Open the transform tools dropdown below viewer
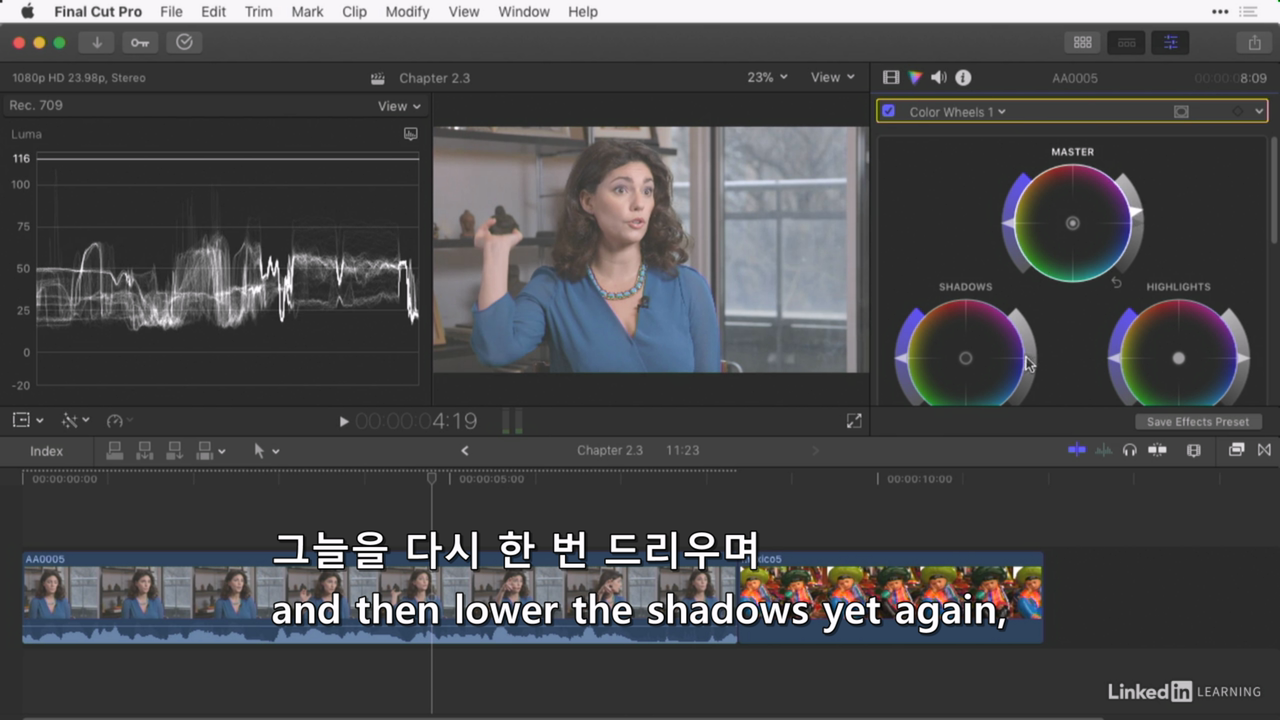The image size is (1280, 720). point(27,421)
